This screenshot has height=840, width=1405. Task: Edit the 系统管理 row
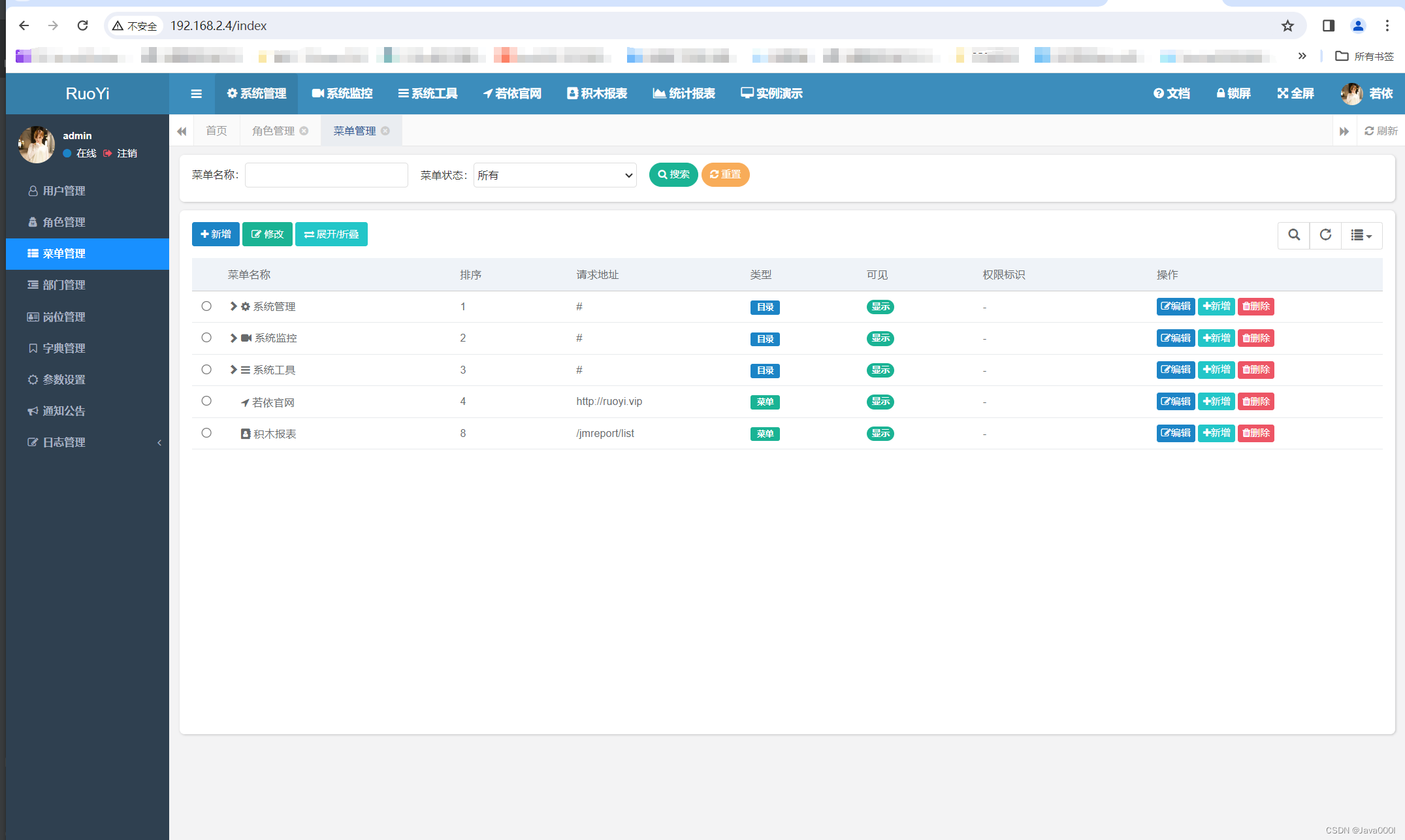click(1176, 306)
